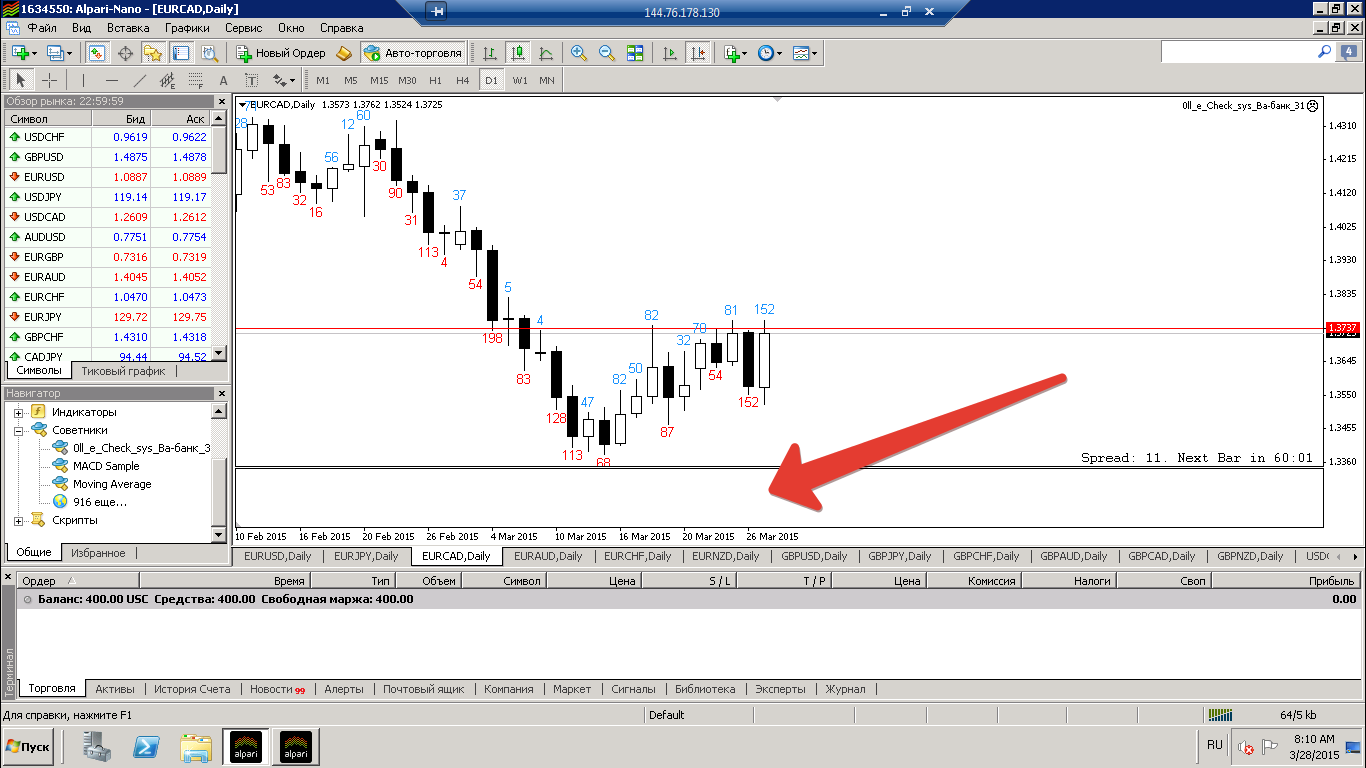Toggle the Navigator folder-star icon
This screenshot has height=768, width=1366.
(x=153, y=53)
